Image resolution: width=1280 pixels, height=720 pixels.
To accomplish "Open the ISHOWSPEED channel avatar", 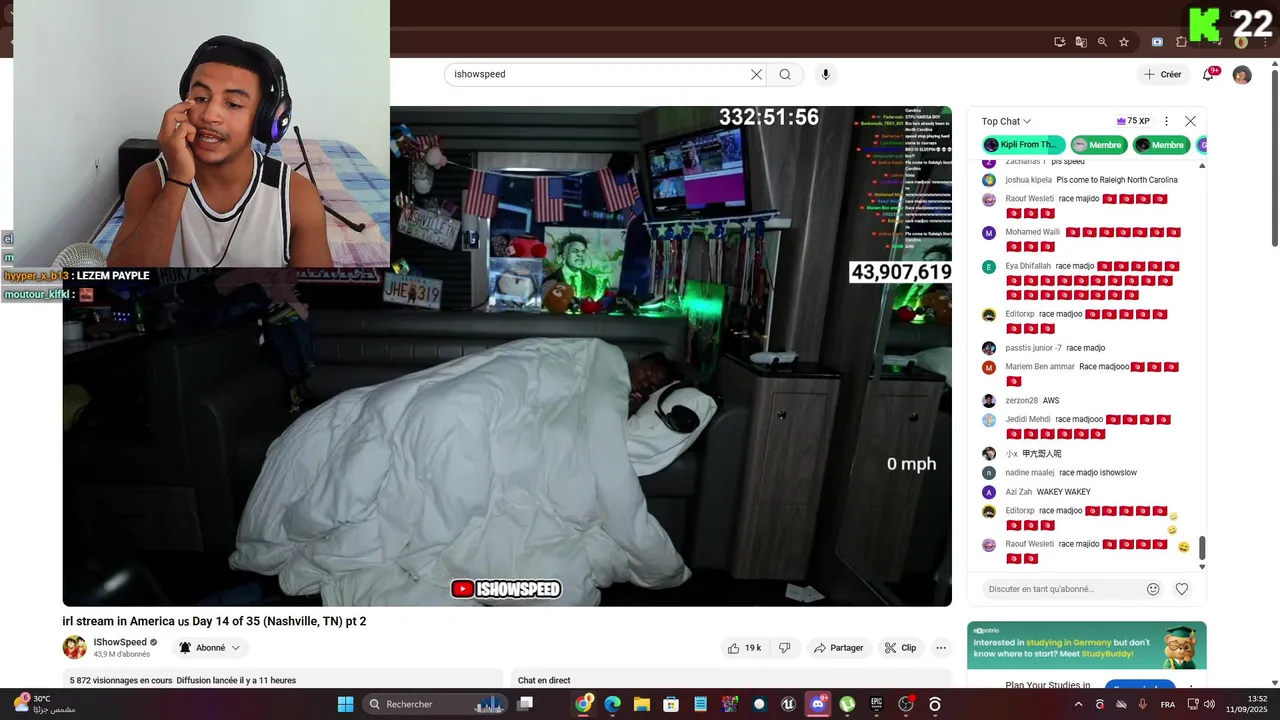I will click(x=75, y=647).
